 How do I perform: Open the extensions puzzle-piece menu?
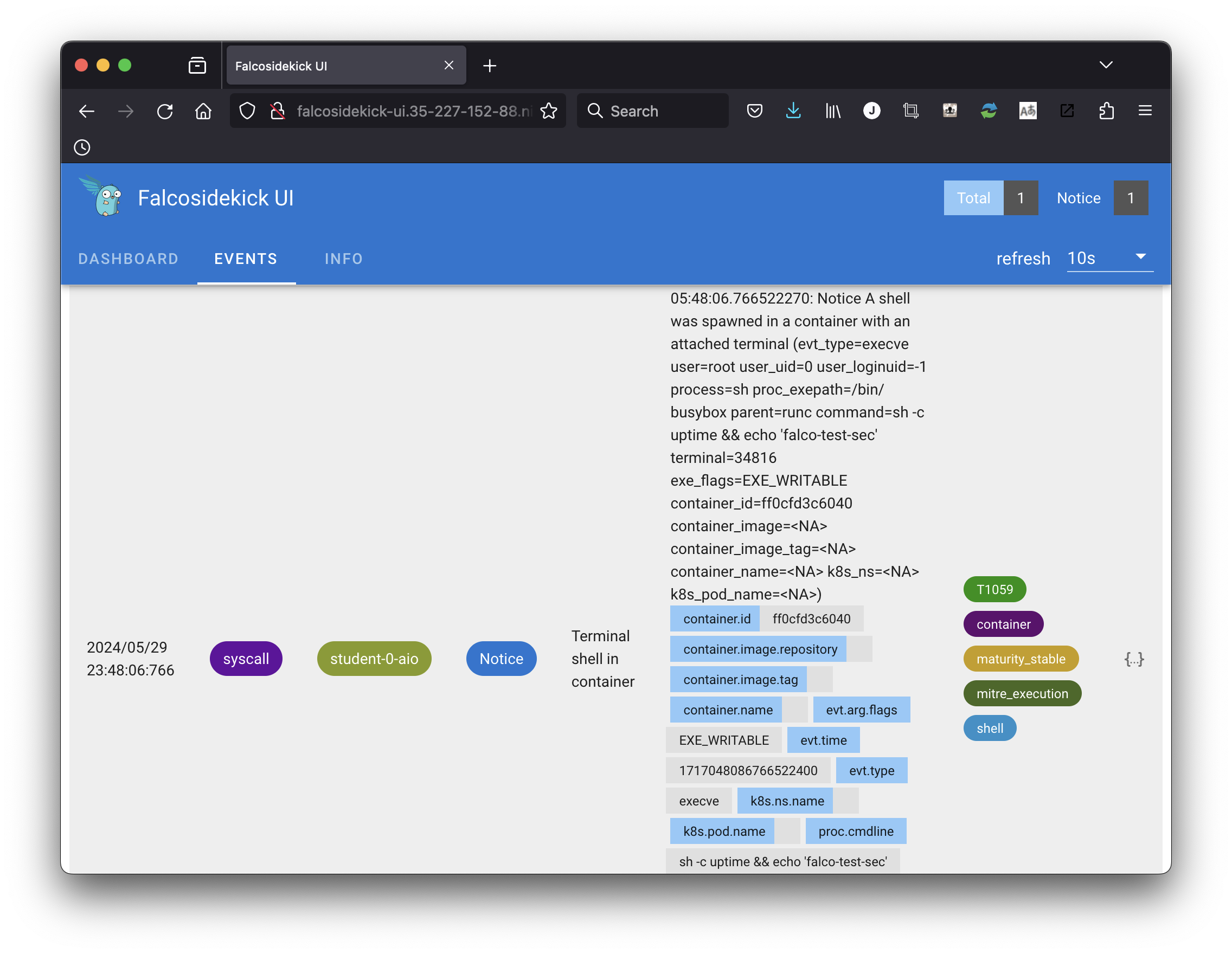(1106, 111)
